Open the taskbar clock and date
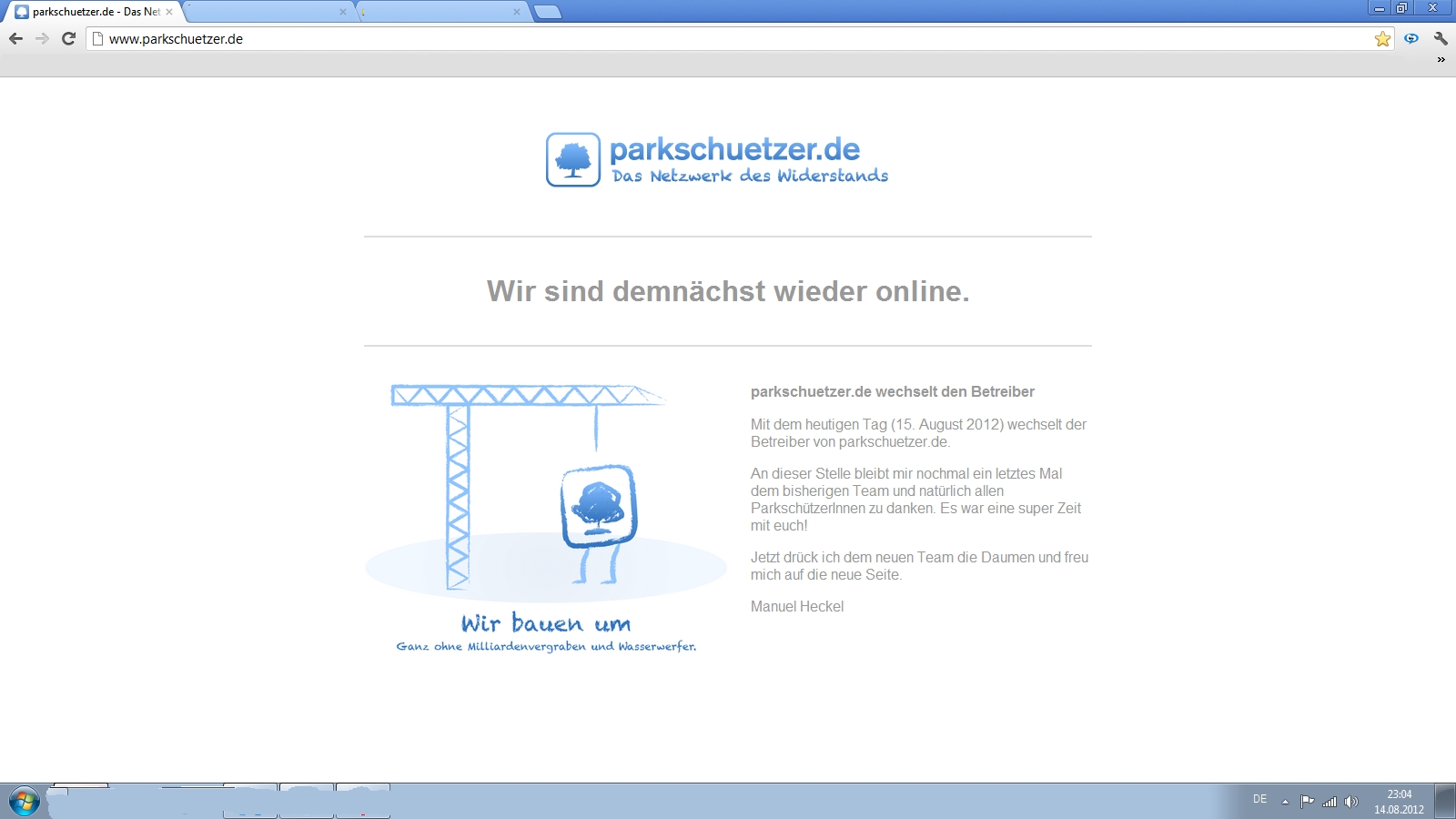Viewport: 1456px width, 819px height. click(1399, 802)
